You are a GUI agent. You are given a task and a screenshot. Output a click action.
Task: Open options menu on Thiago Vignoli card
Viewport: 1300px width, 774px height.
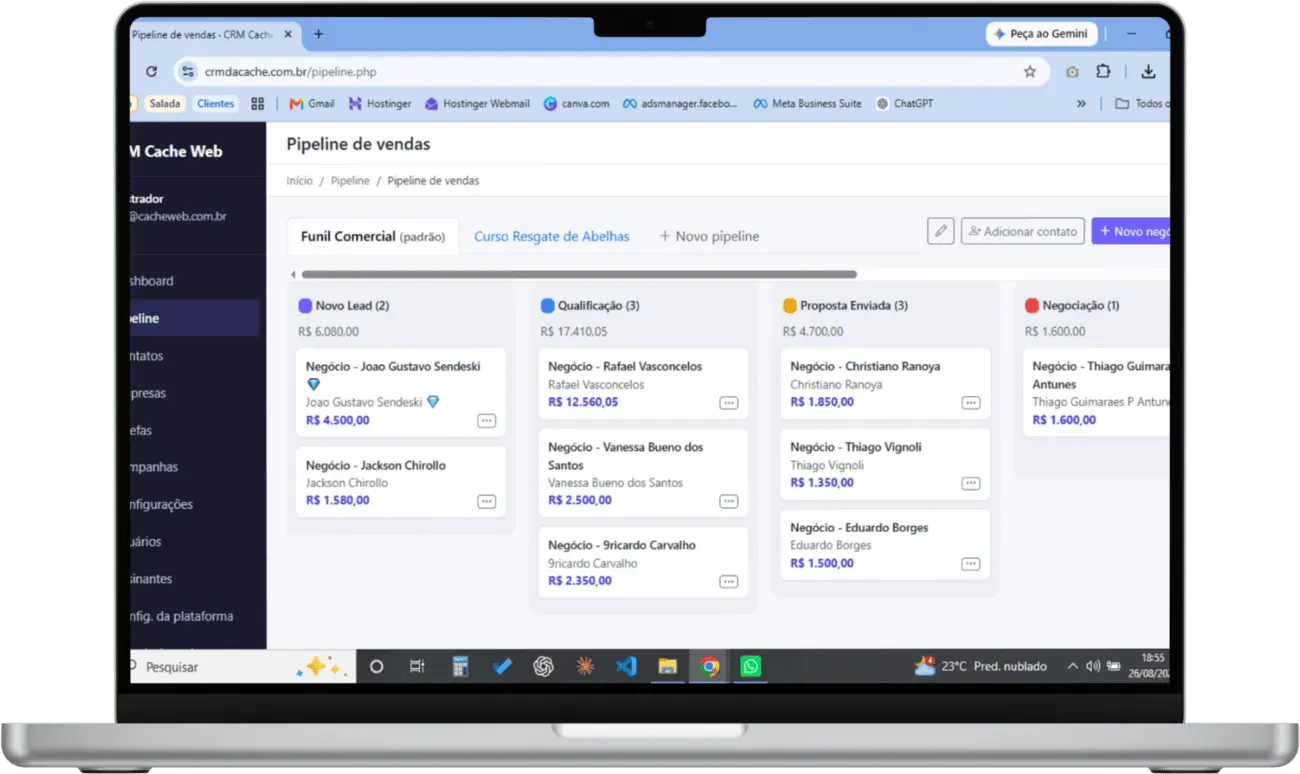[x=971, y=483]
